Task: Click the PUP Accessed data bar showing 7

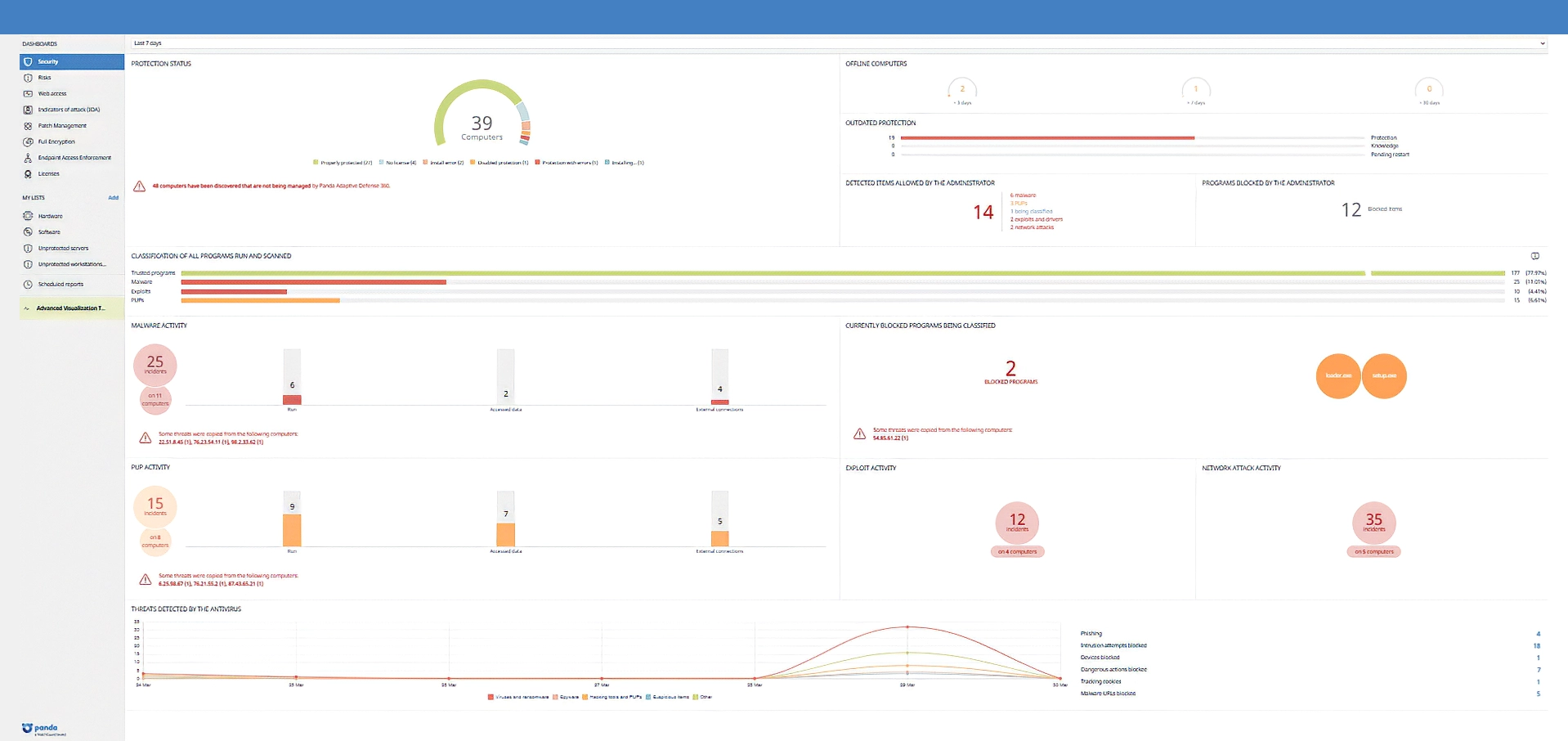Action: click(506, 535)
